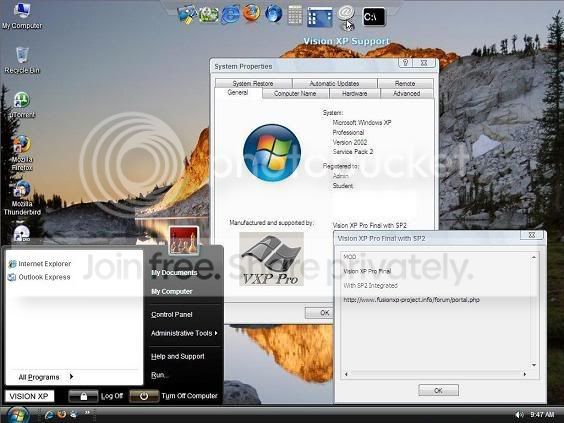Viewport: 564px width, 423px height.
Task: Launch Mozilla Firefox desktop shortcut
Action: click(x=22, y=153)
